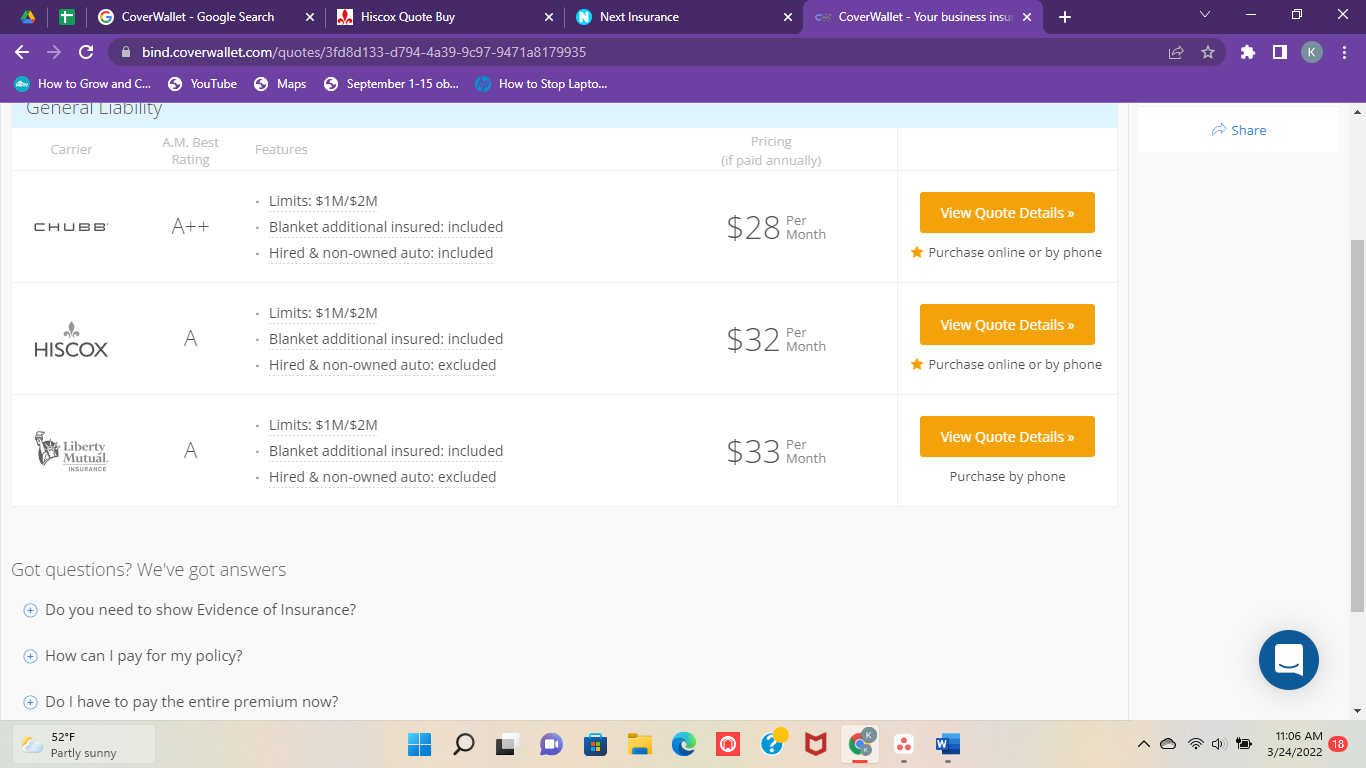
Task: View Quote Details for Liberty Mutual
Action: pyautogui.click(x=1007, y=437)
